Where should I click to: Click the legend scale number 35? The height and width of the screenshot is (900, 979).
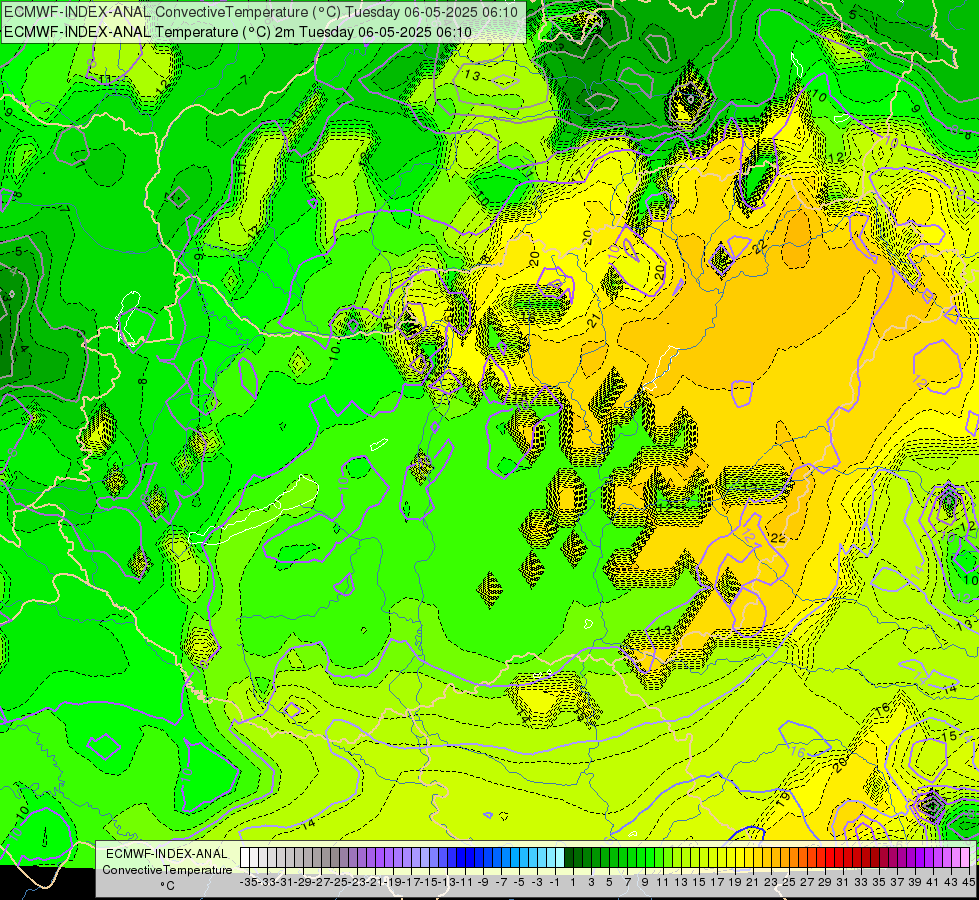[879, 882]
